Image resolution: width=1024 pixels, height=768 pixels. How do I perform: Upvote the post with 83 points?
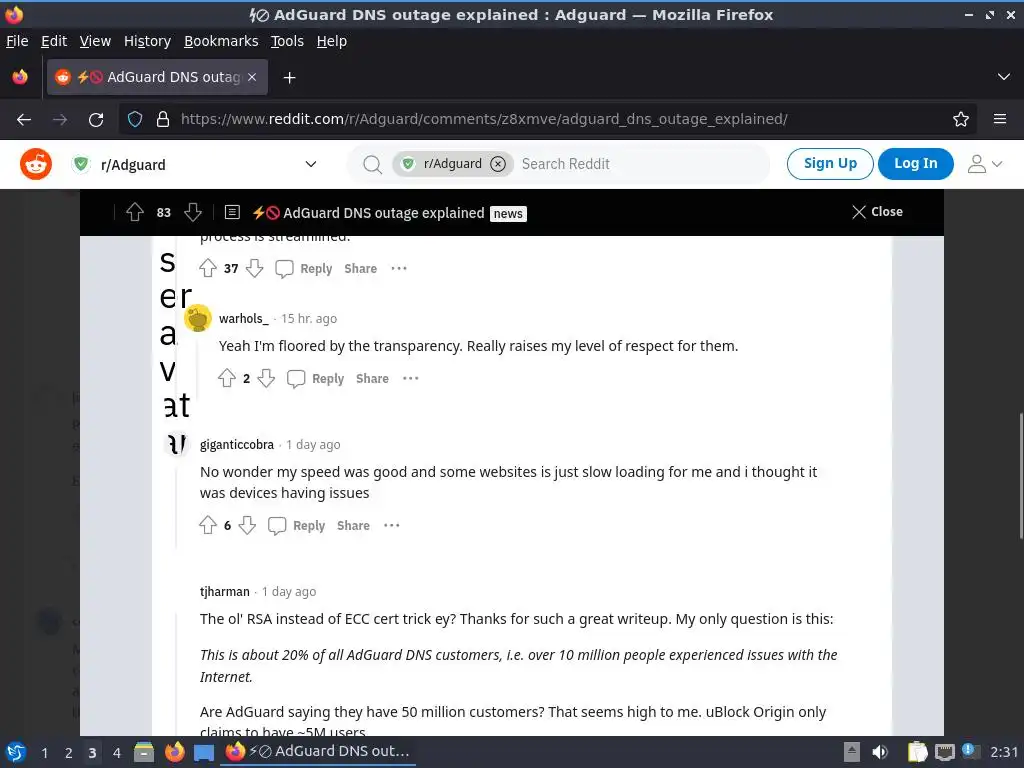pos(135,212)
